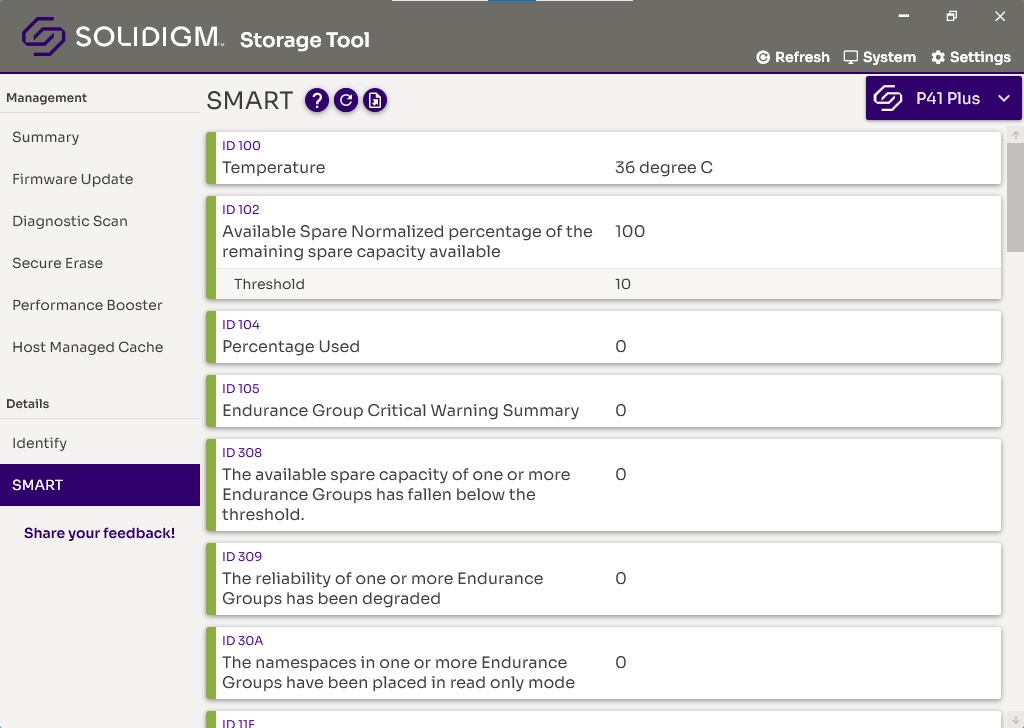Click Available Spare Normalized percentage description
This screenshot has height=728, width=1024.
[x=408, y=242]
